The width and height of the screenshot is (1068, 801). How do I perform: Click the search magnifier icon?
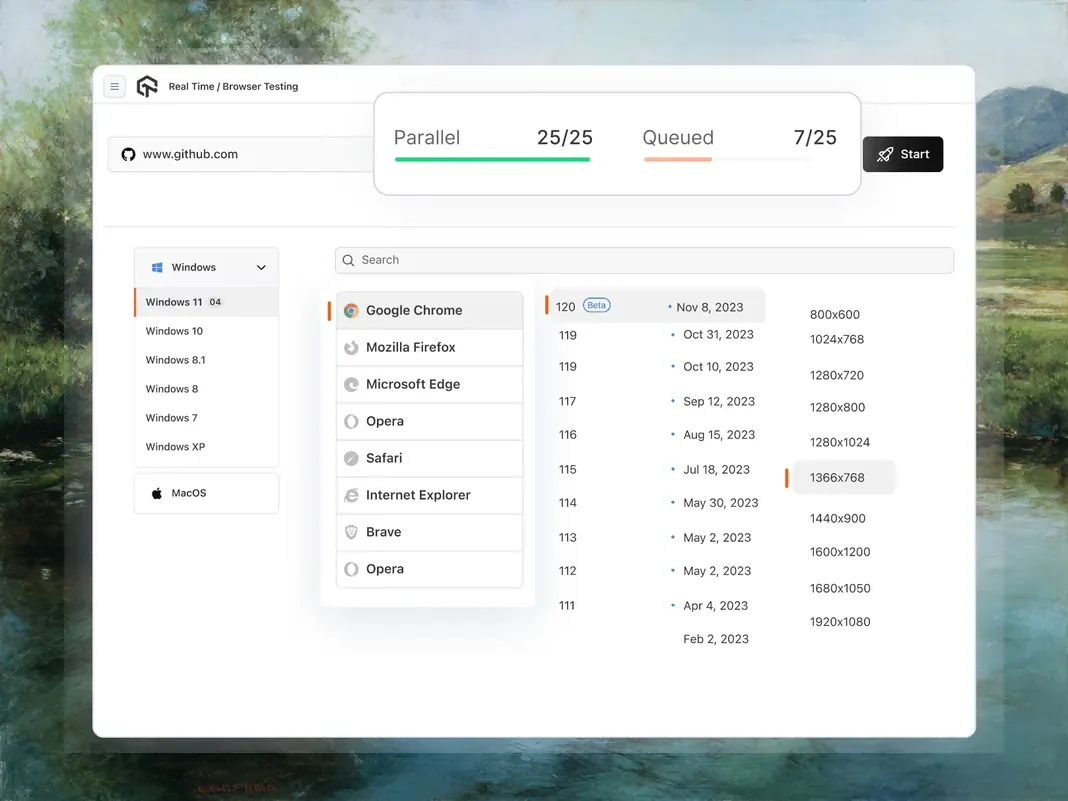click(x=348, y=260)
